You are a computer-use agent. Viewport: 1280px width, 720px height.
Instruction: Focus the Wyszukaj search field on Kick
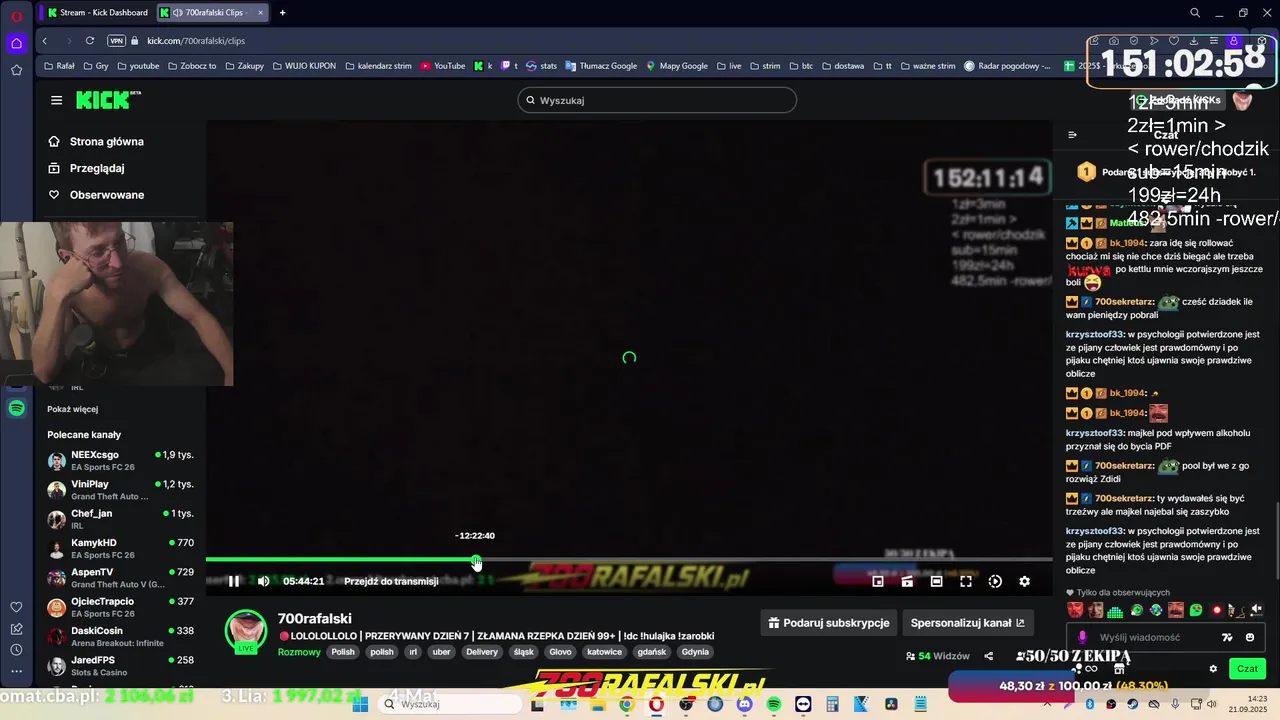click(x=657, y=100)
